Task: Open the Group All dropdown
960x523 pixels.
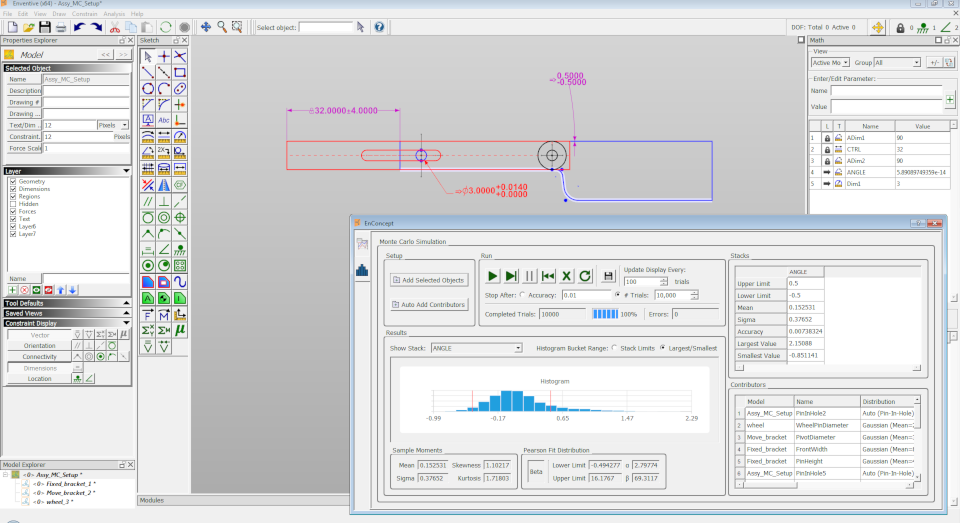Action: pyautogui.click(x=897, y=62)
